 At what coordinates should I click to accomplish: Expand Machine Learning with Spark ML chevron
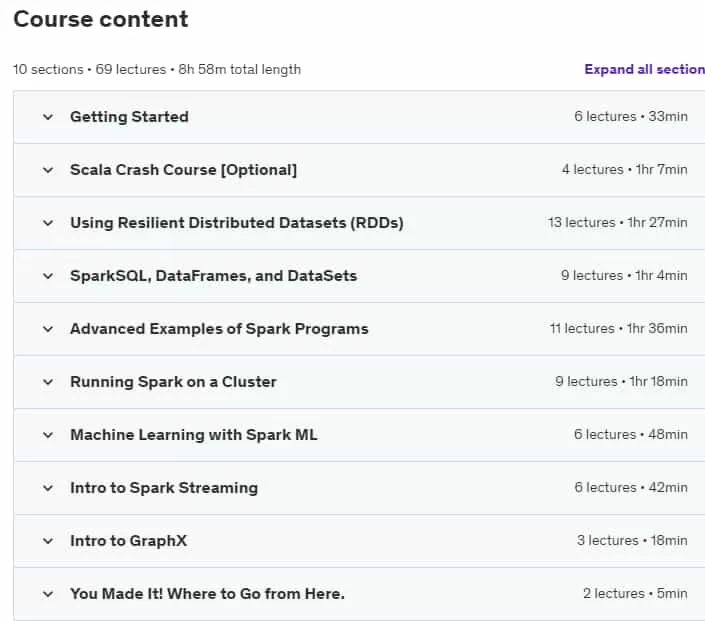[x=48, y=435]
